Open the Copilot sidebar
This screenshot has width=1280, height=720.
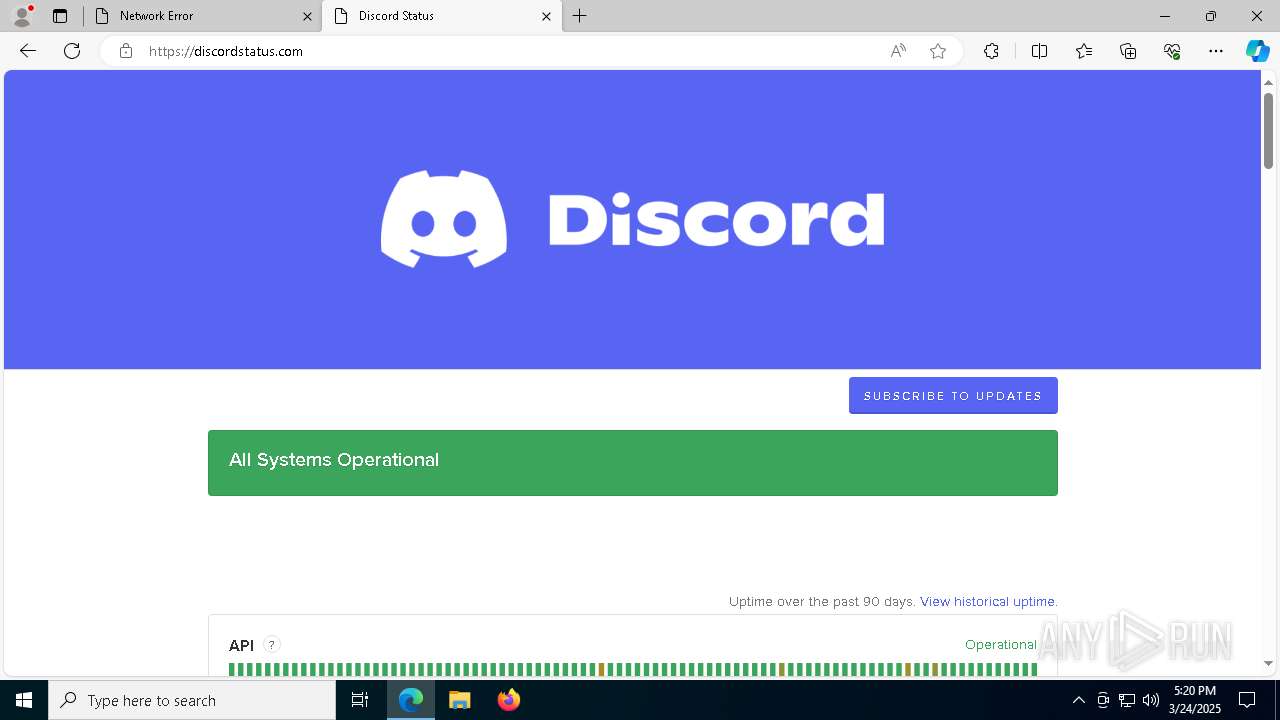[x=1257, y=51]
